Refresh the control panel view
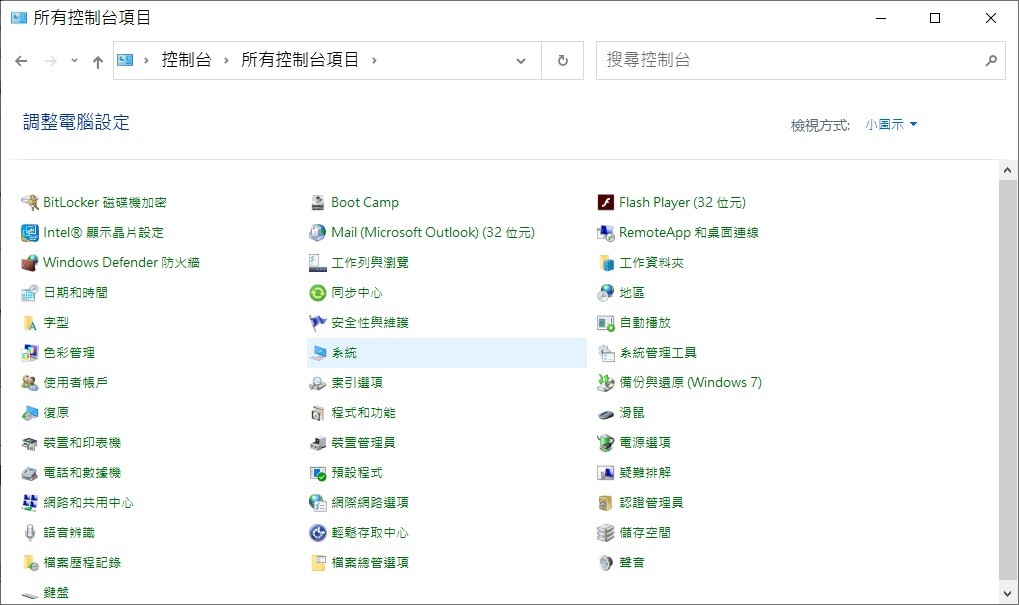 click(563, 60)
